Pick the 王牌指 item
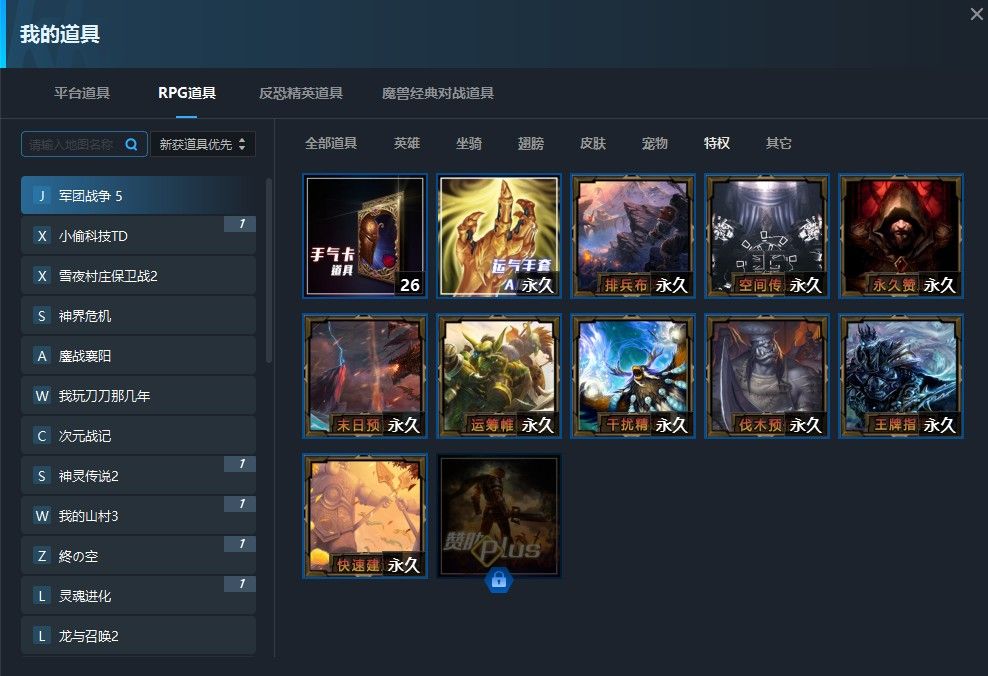This screenshot has height=676, width=988. [x=901, y=376]
